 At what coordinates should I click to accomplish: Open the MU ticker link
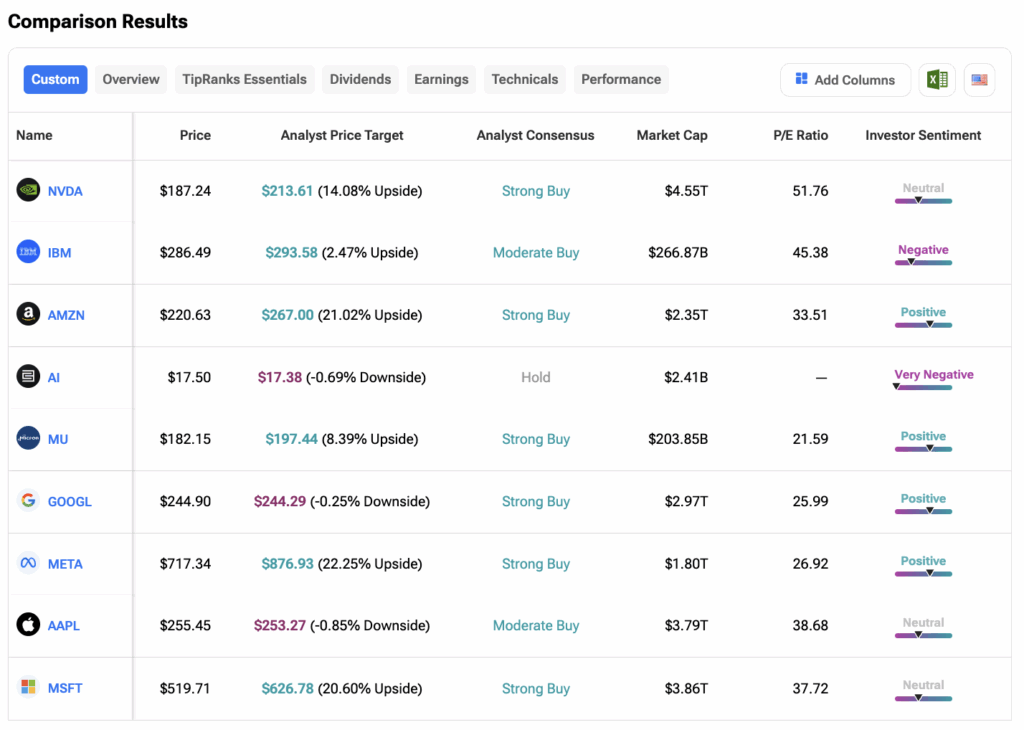58,439
